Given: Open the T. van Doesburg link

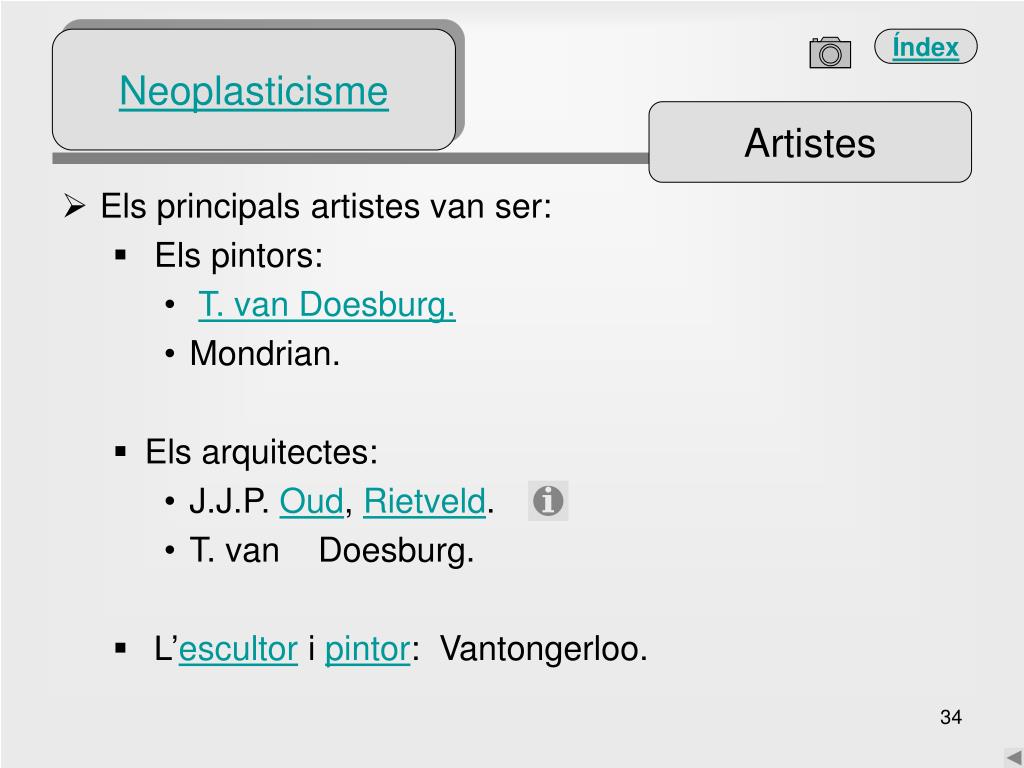Looking at the screenshot, I should [327, 304].
